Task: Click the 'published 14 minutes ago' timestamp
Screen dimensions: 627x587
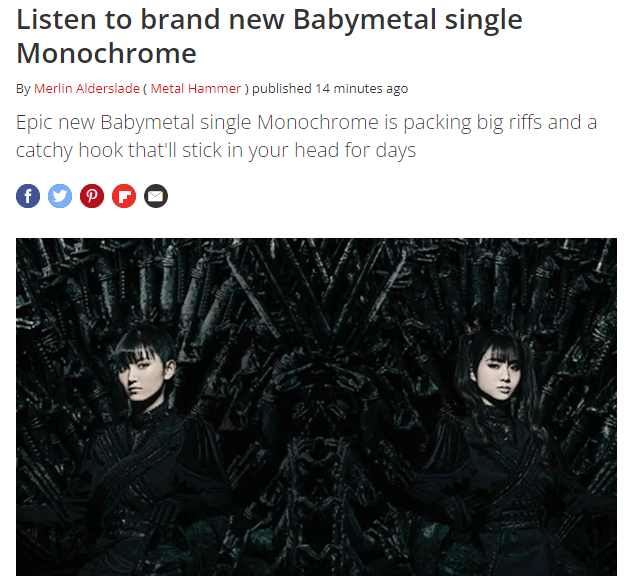Action: (x=330, y=88)
